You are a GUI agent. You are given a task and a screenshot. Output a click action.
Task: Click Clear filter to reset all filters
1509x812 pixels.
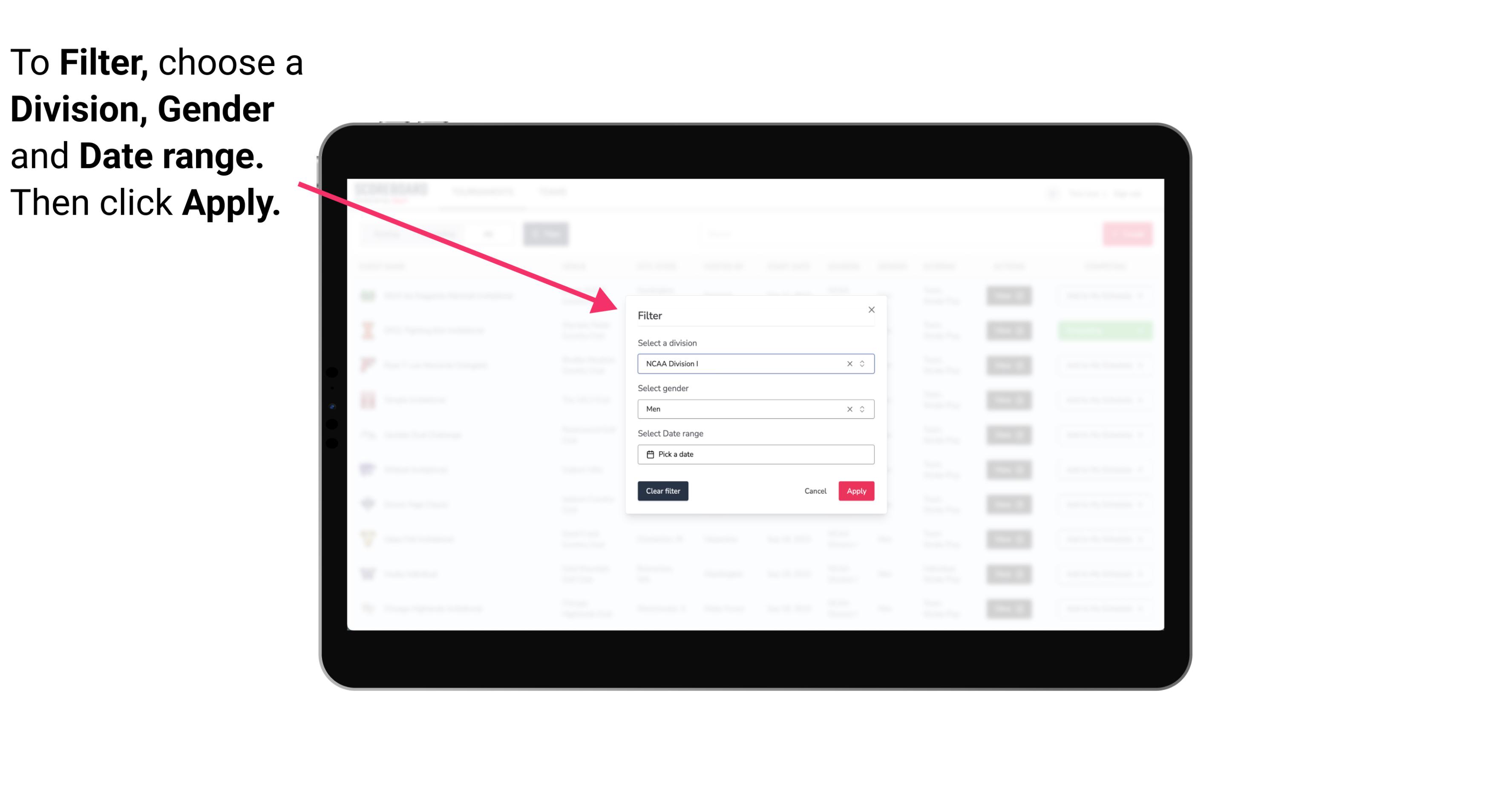click(663, 491)
